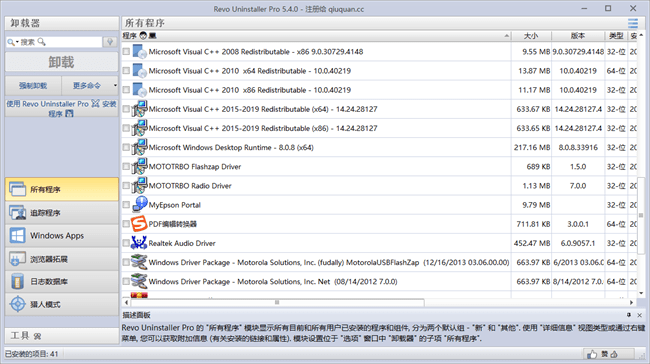This screenshot has width=650, height=364.
Task: Click the Windows Desktop Runtime icon
Action: [139, 147]
